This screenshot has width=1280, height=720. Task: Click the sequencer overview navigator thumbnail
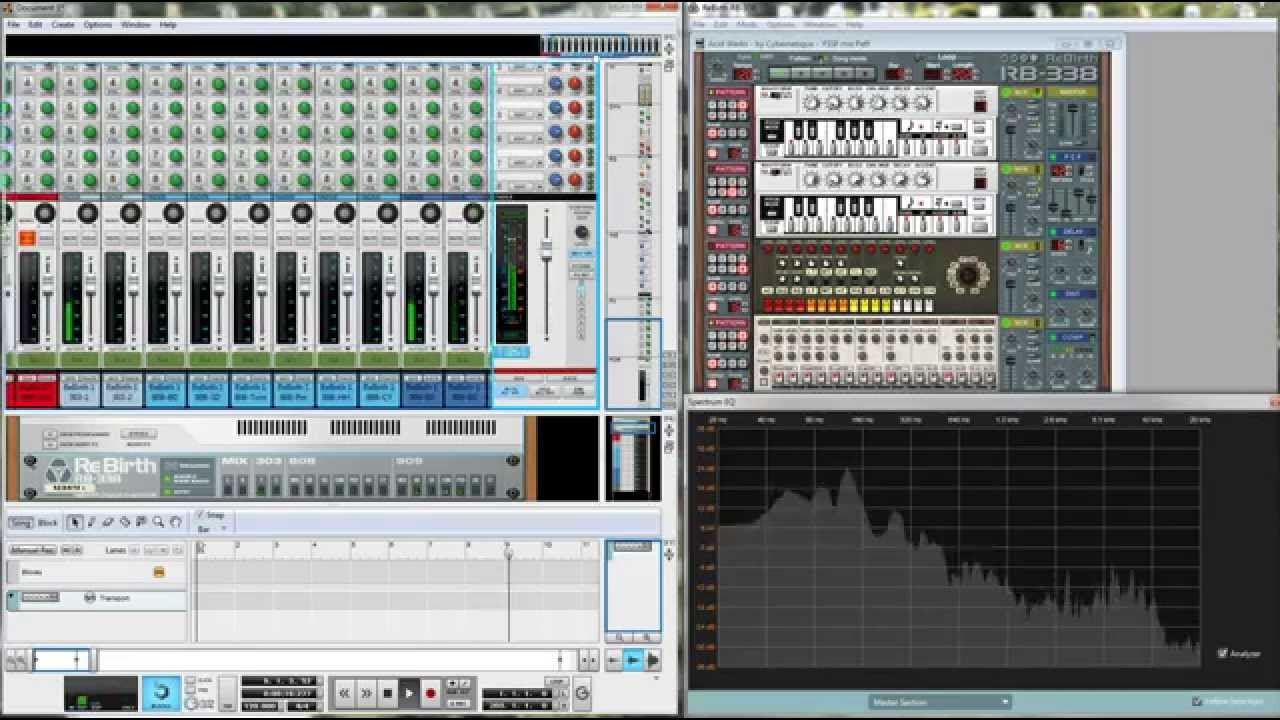pyautogui.click(x=632, y=586)
